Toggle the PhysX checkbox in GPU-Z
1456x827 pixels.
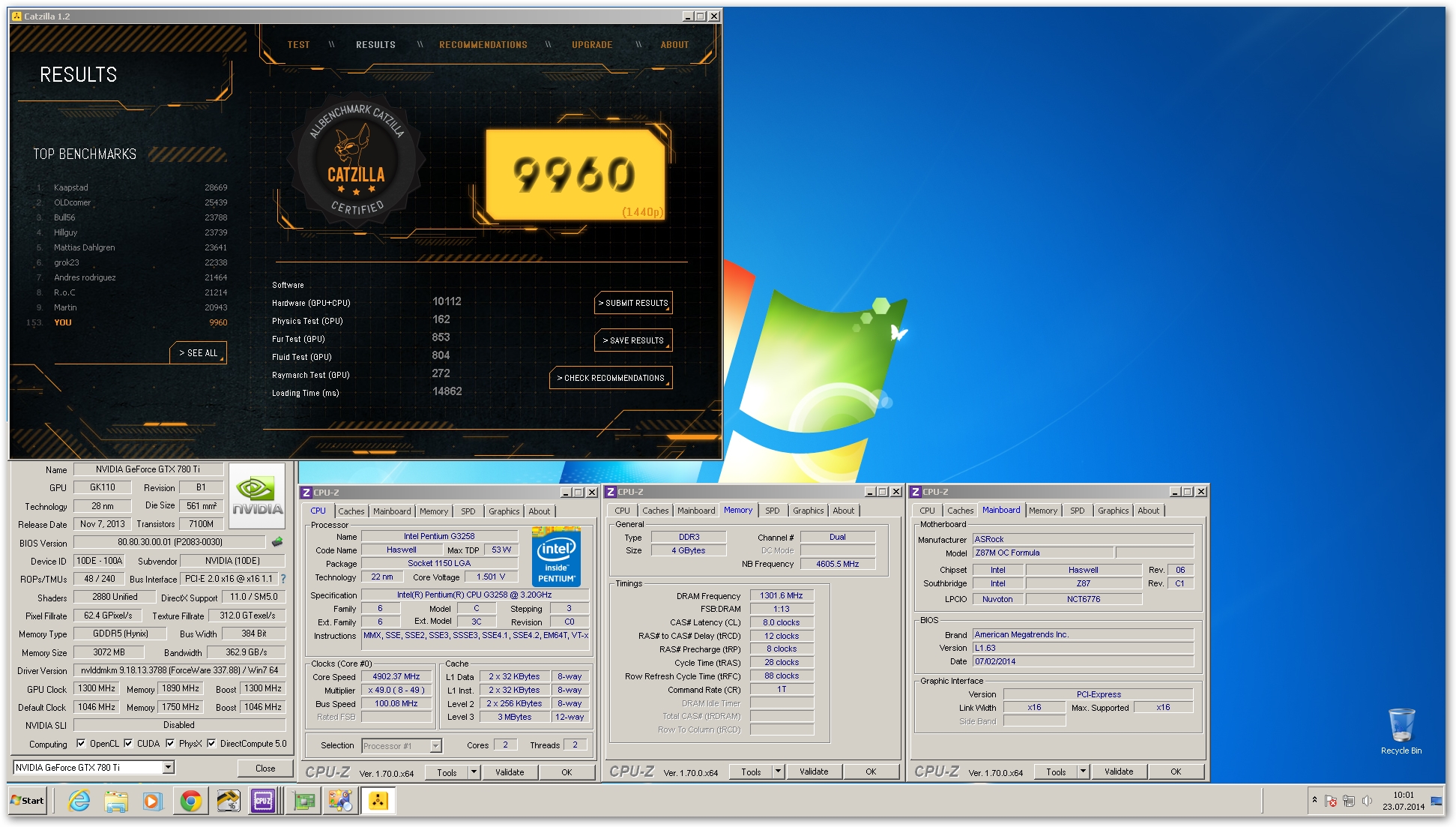(x=170, y=744)
